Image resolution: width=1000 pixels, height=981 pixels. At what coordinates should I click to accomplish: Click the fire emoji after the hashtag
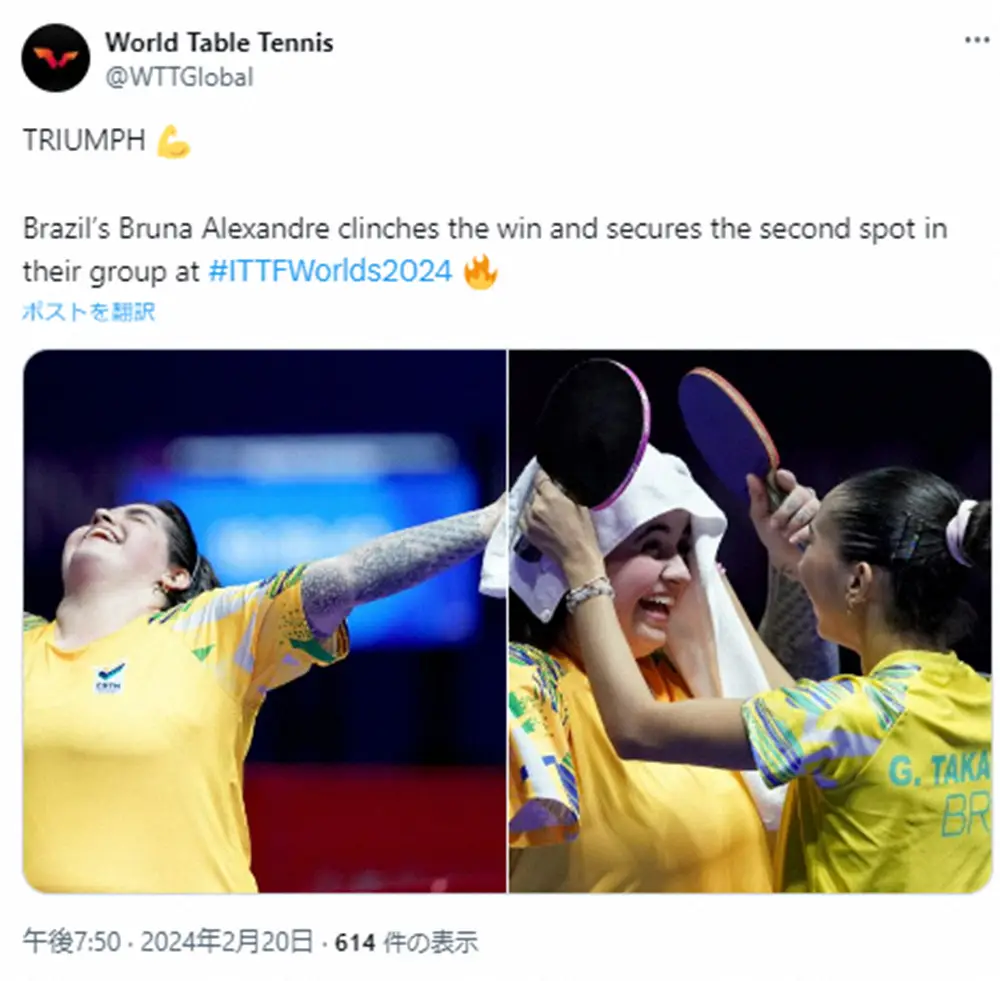480,272
